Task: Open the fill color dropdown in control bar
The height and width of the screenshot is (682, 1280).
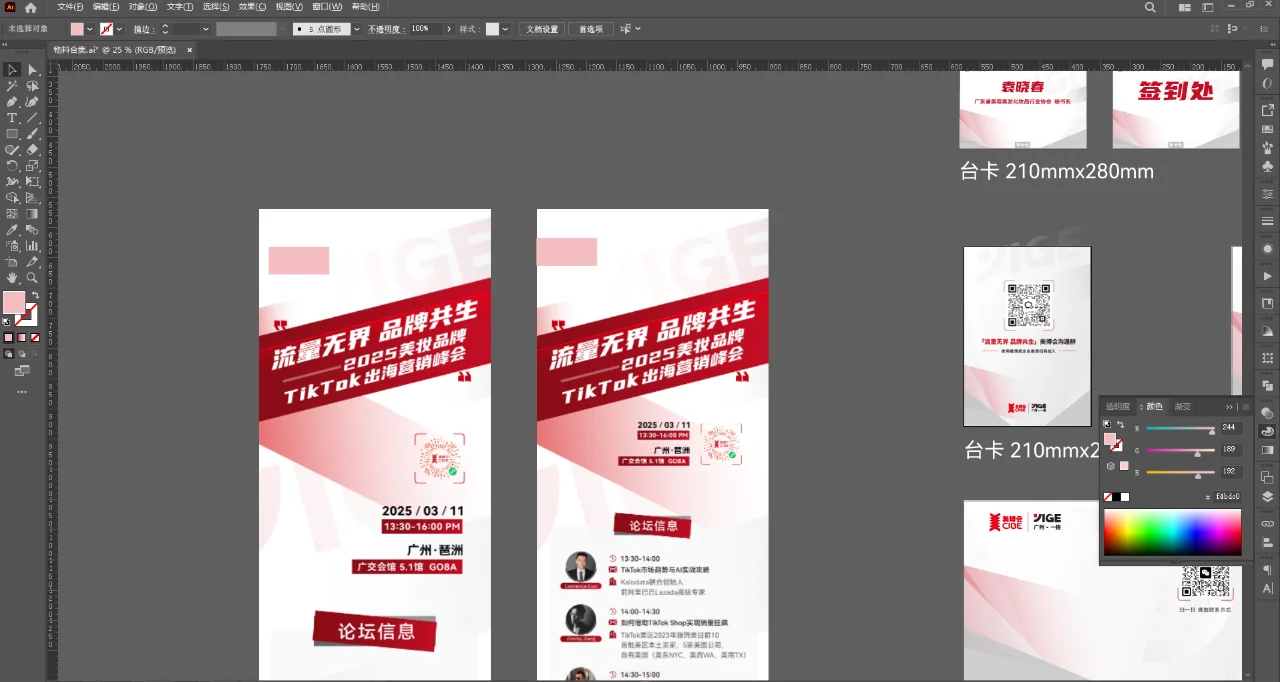Action: (x=90, y=29)
